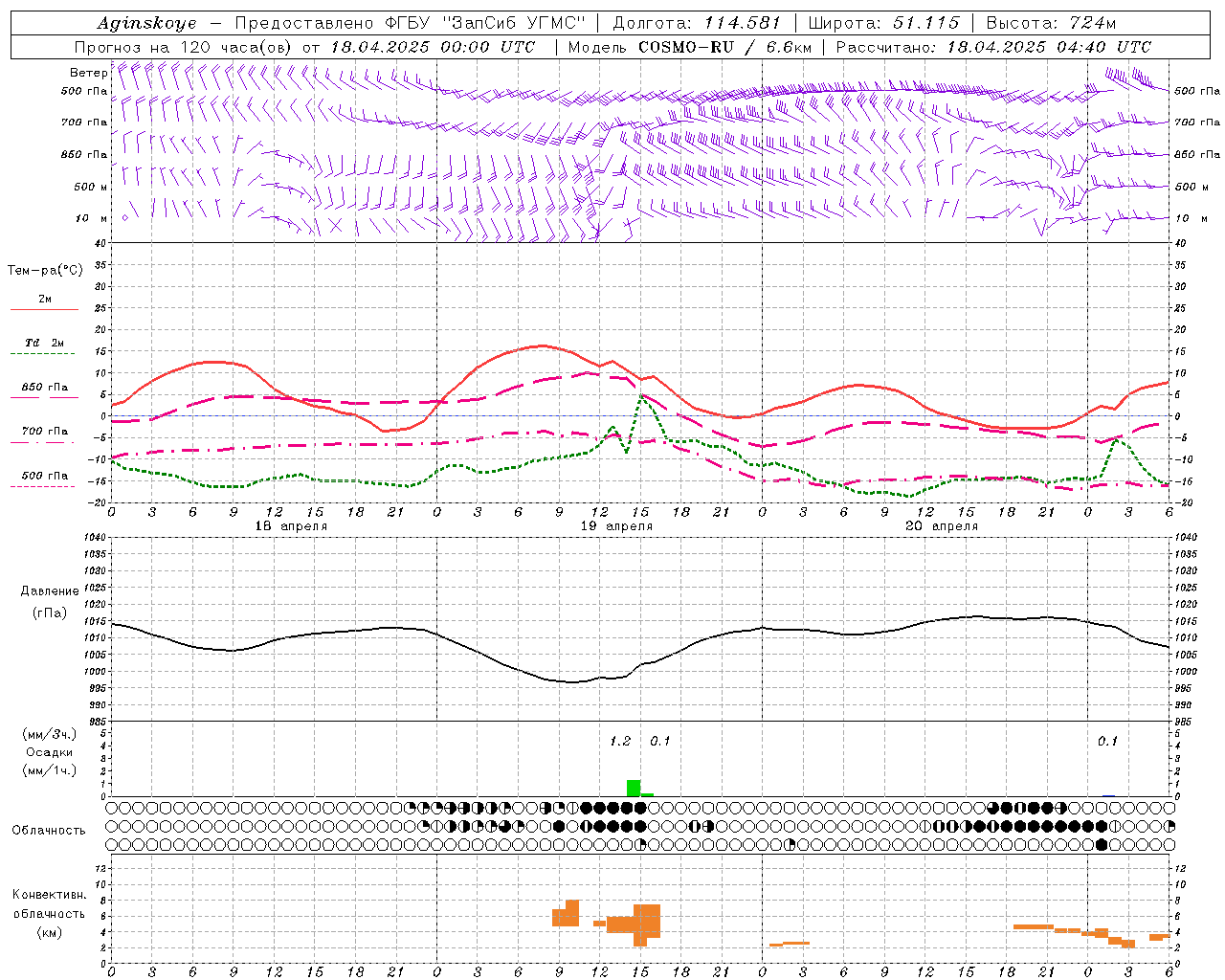Select forecast start time '18.04.2025 00:00 UTC'
This screenshot has height=980, width=1225.
coord(433,47)
